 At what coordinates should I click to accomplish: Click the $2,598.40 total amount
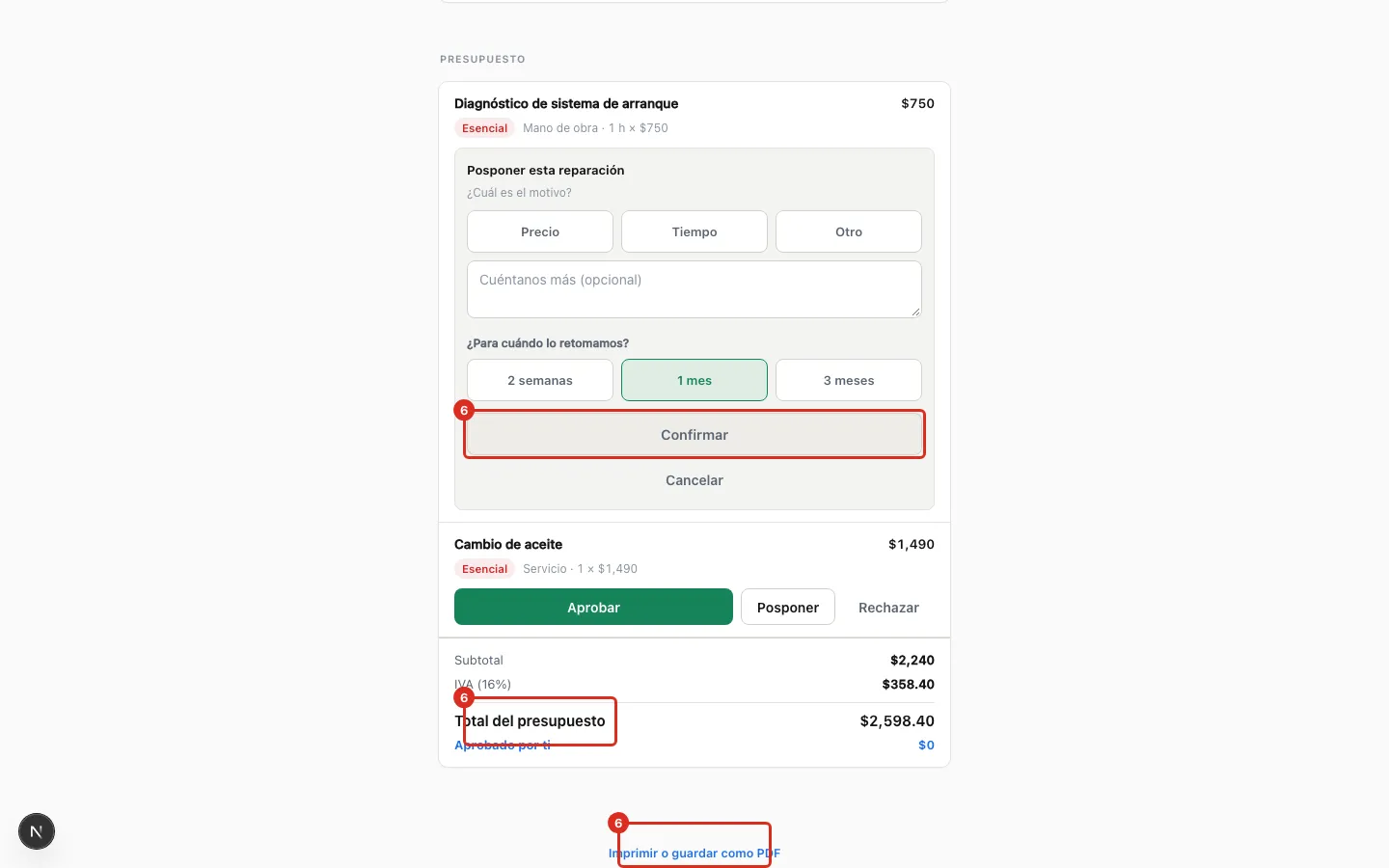pos(897,721)
